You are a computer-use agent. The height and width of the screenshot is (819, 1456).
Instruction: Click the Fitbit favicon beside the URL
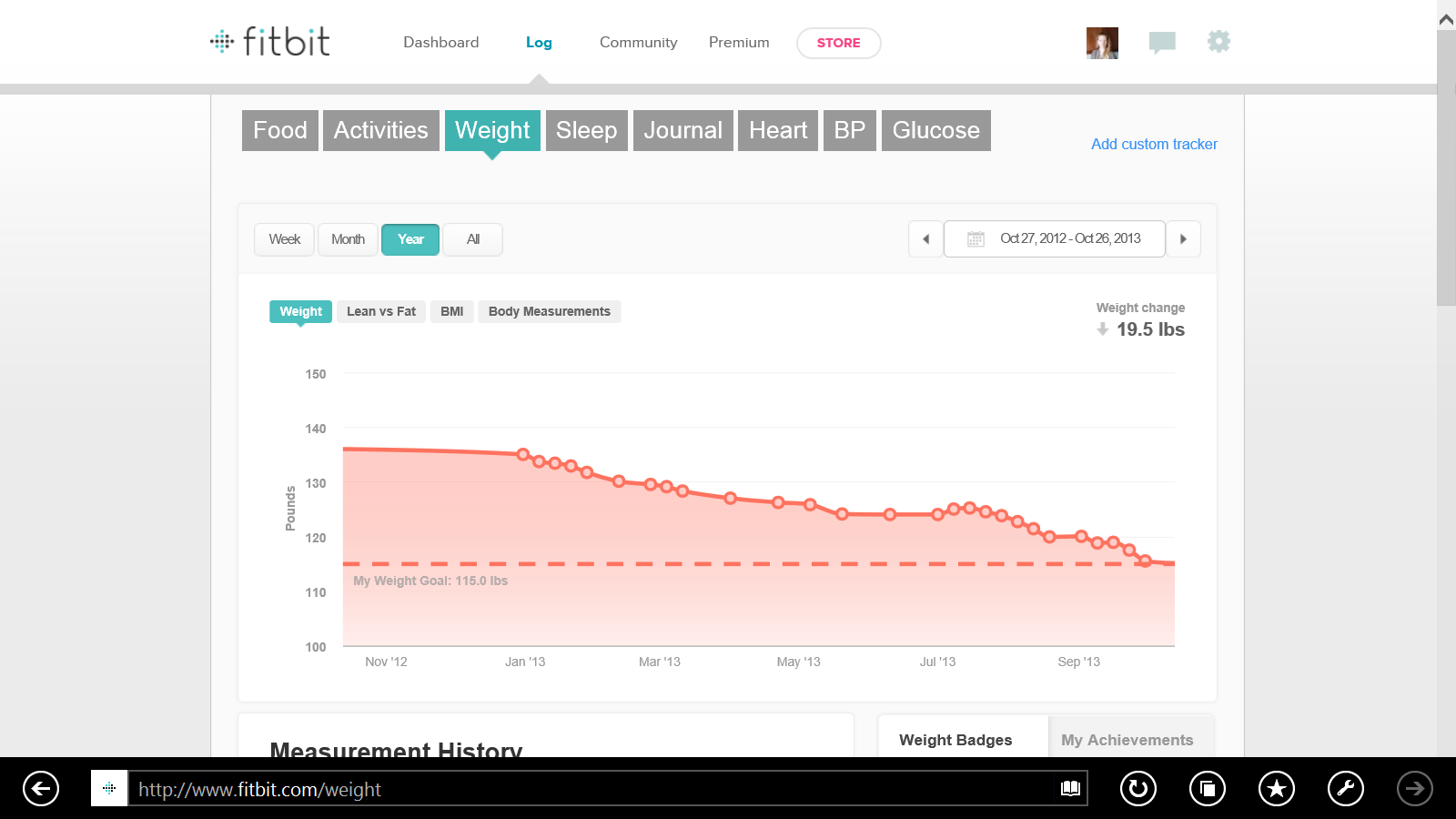point(109,788)
